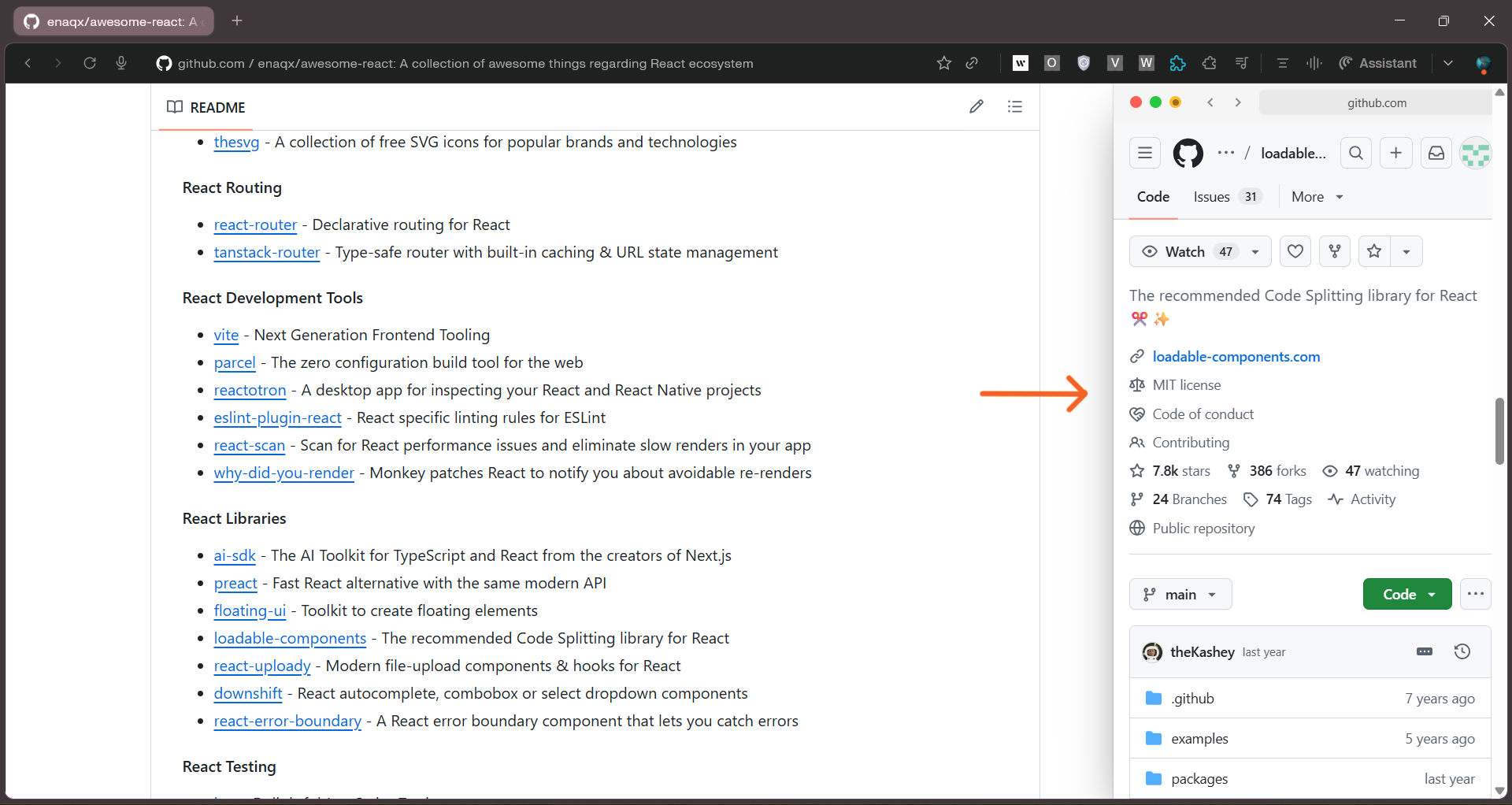1512x805 pixels.
Task: Click the GitHub Octocat logo in side panel
Action: tap(1188, 153)
